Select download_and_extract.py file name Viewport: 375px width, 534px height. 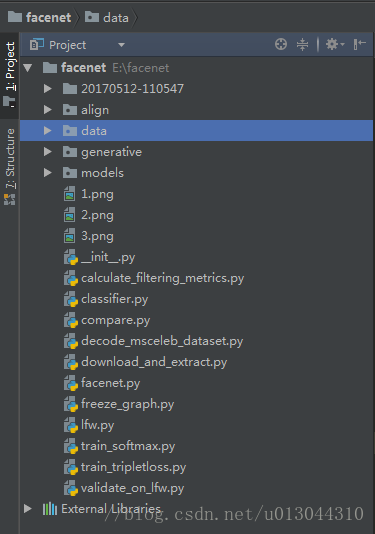tap(154, 363)
